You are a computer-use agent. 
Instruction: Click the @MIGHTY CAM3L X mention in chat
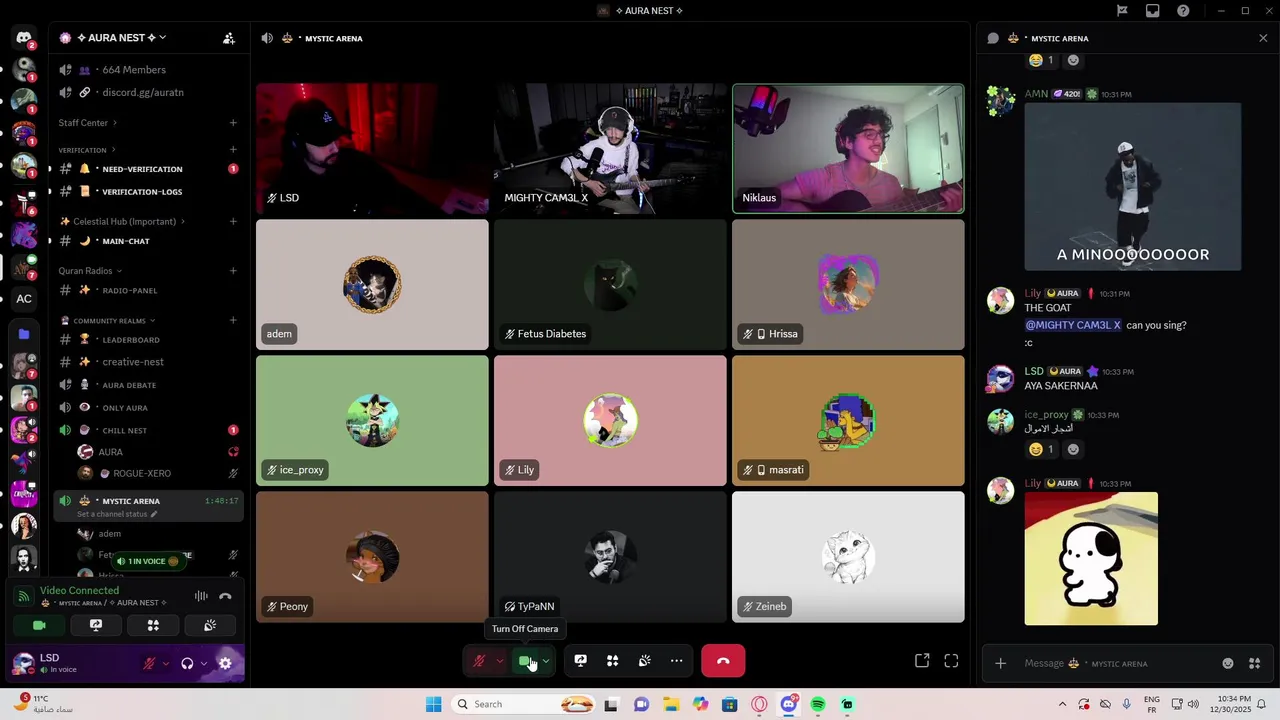[x=1073, y=325]
